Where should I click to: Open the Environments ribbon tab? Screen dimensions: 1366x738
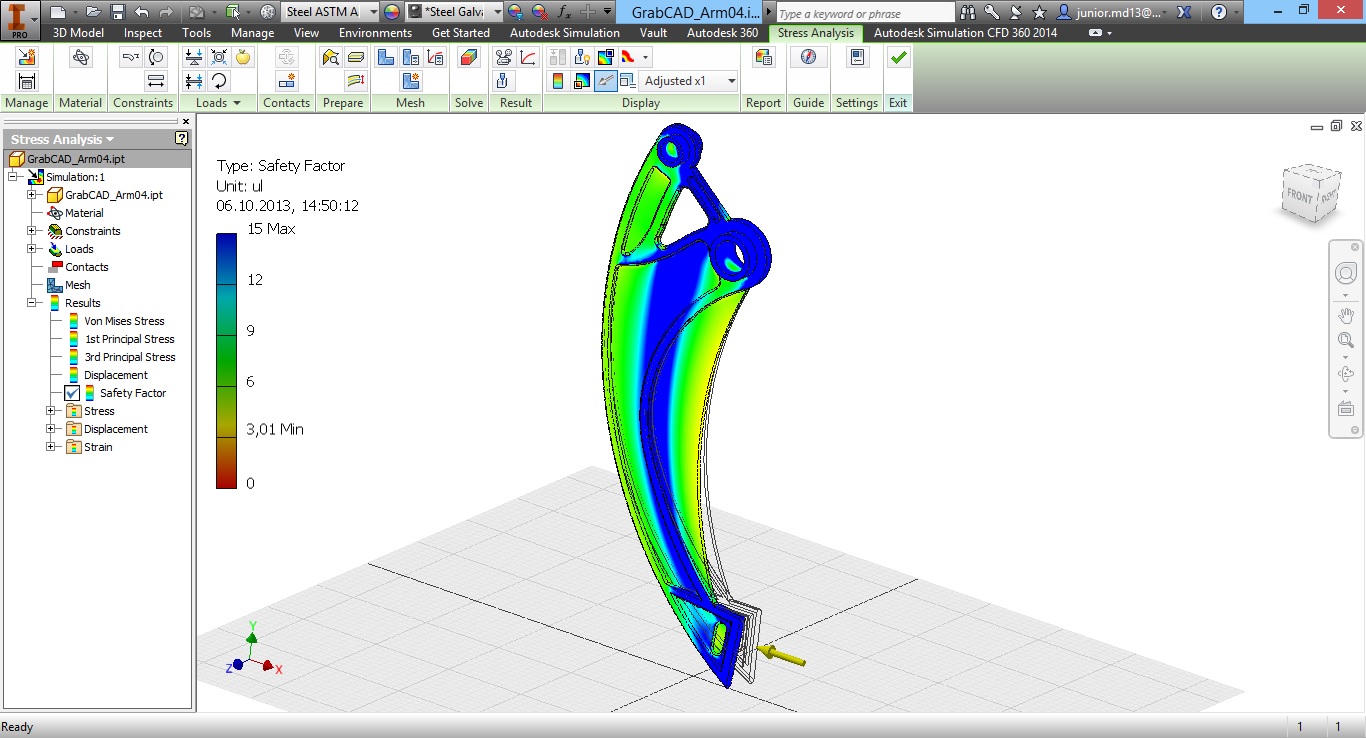[x=375, y=33]
